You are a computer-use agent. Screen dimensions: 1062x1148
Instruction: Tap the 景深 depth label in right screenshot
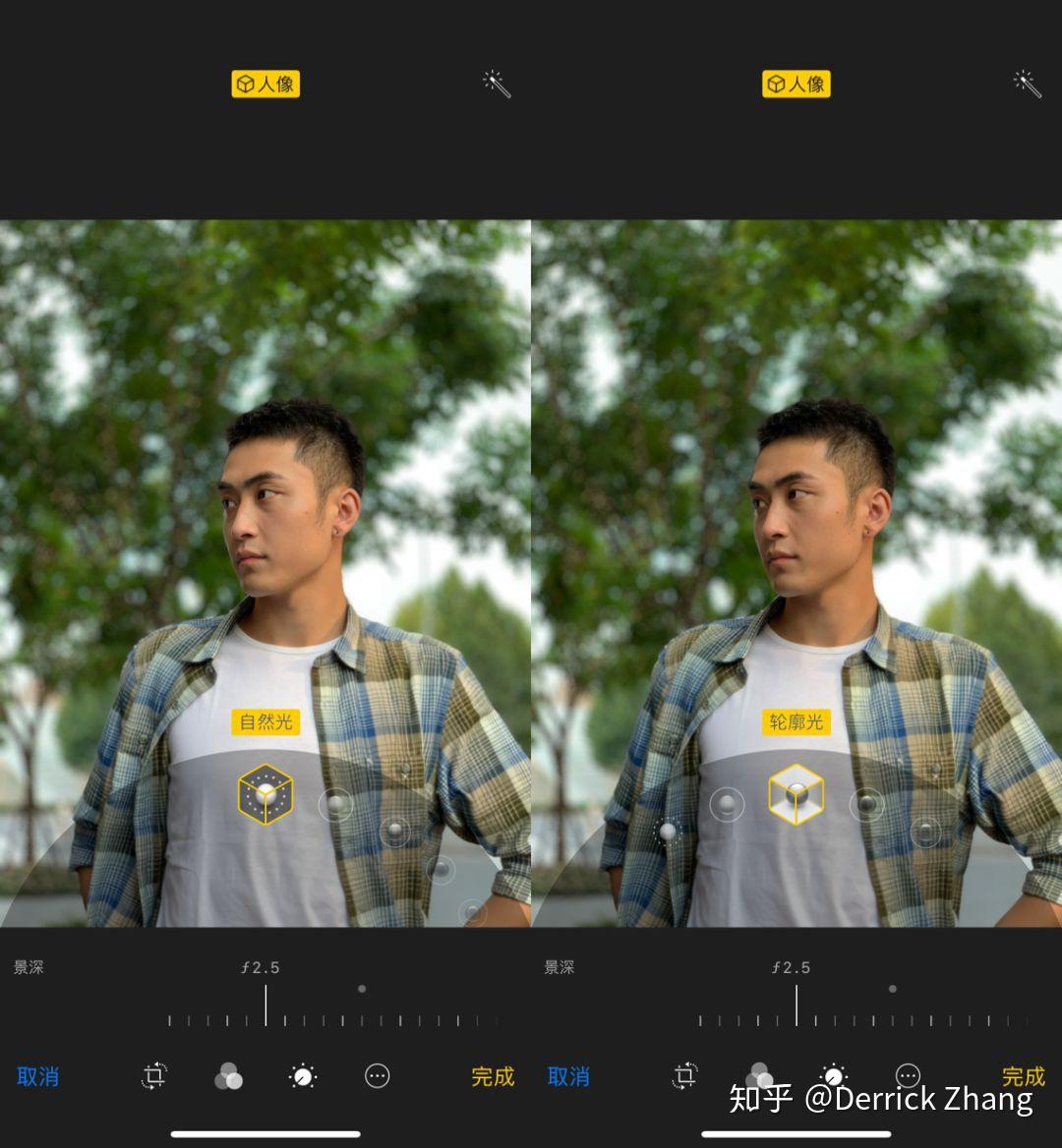[560, 967]
